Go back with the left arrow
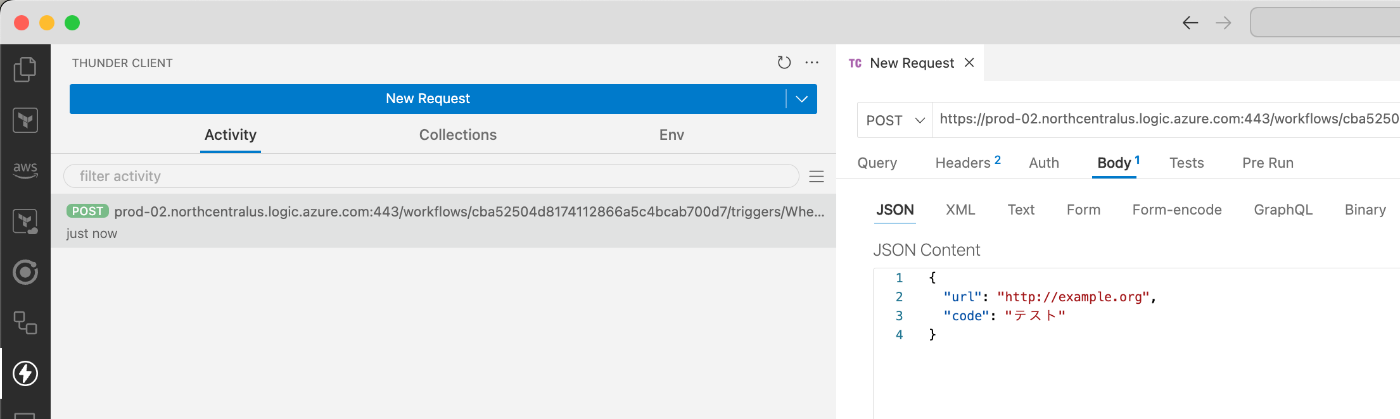 click(x=1190, y=22)
